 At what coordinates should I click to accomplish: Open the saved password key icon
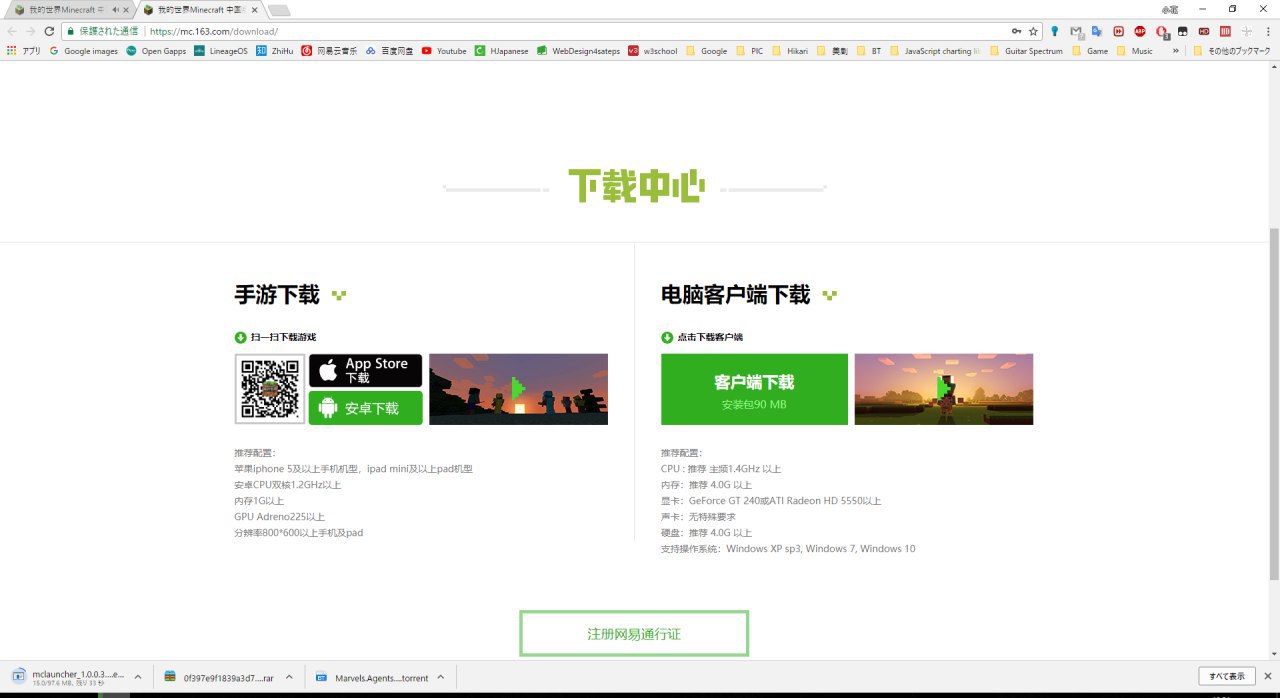point(1017,31)
